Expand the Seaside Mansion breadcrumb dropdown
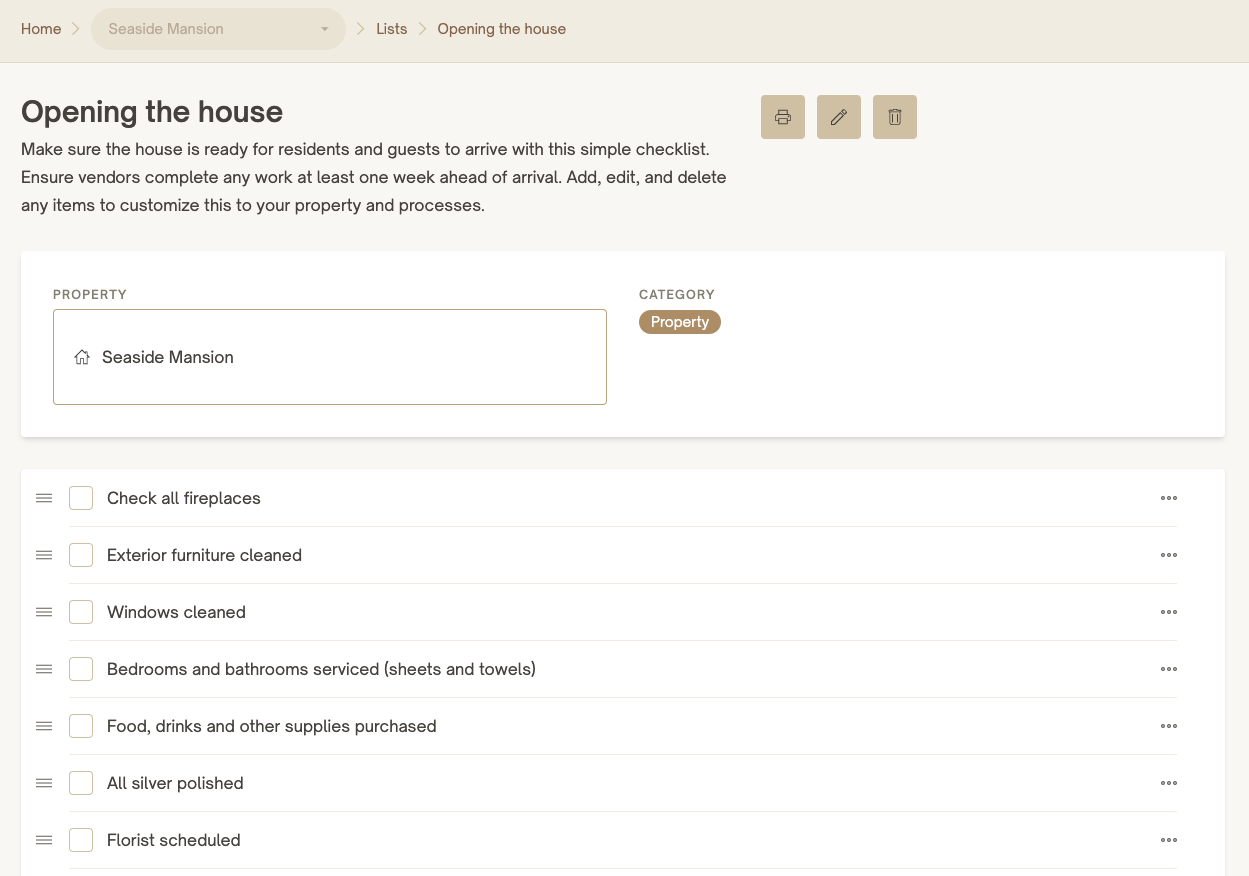This screenshot has height=876, width=1249. tap(218, 29)
